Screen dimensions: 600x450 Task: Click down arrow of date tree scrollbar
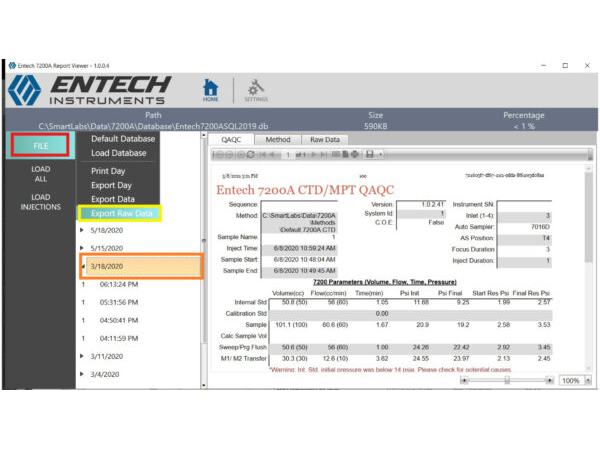point(204,385)
